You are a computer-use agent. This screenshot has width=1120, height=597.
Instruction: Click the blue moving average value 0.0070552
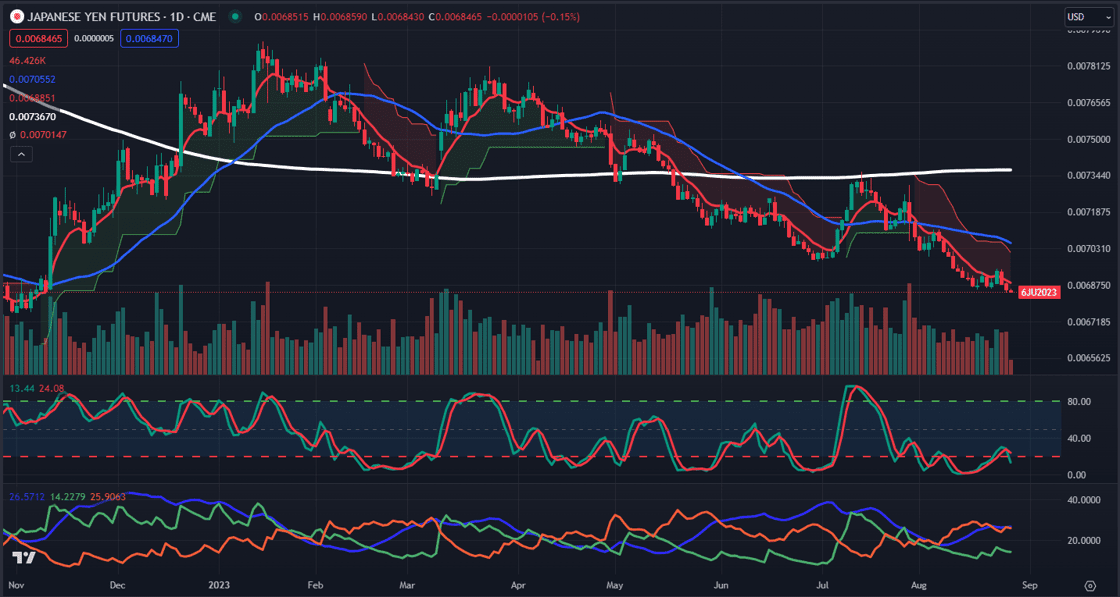pos(33,79)
